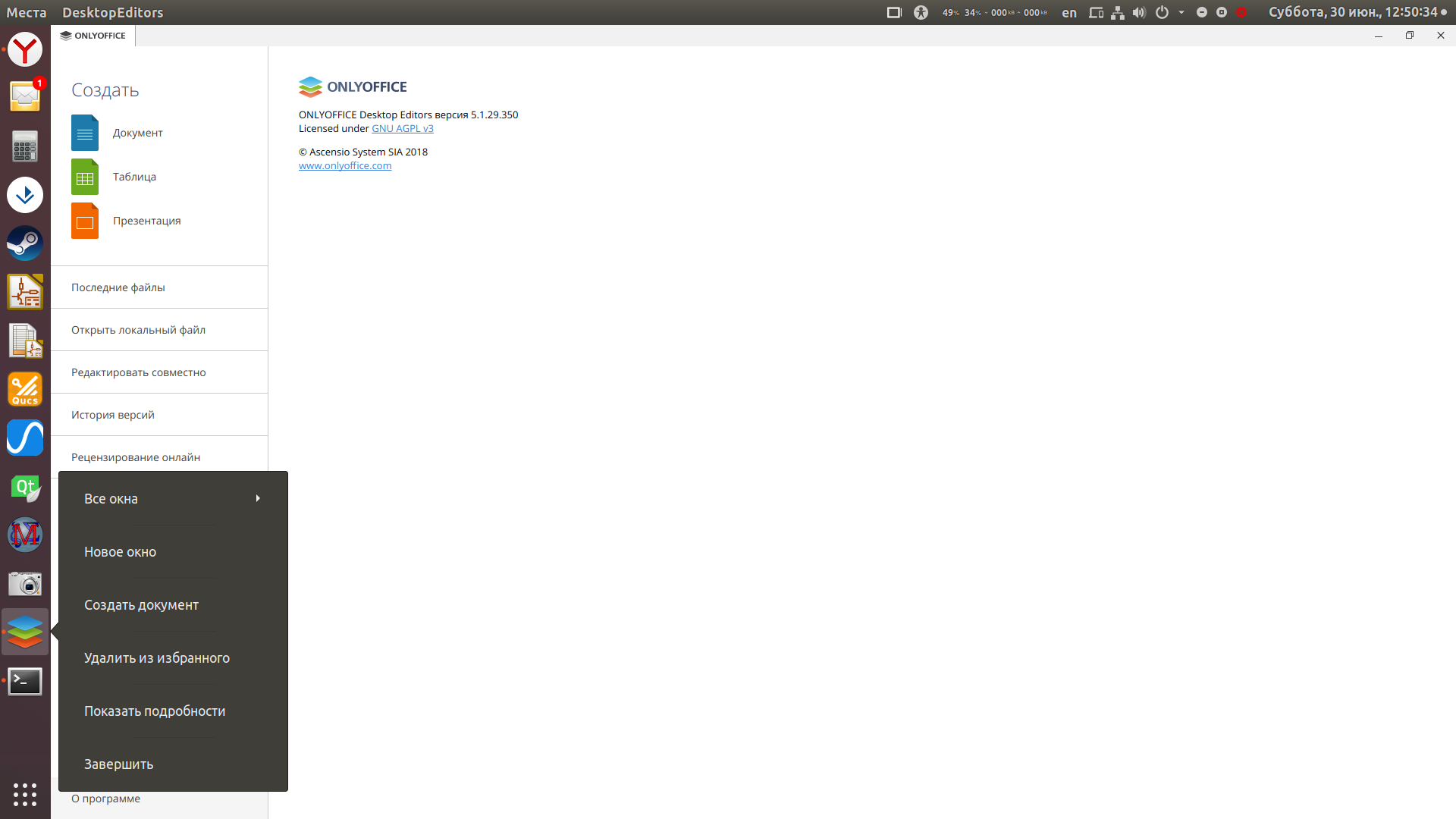
Task: Click the ONLYOFFICE logo on the about page
Action: pyautogui.click(x=310, y=86)
